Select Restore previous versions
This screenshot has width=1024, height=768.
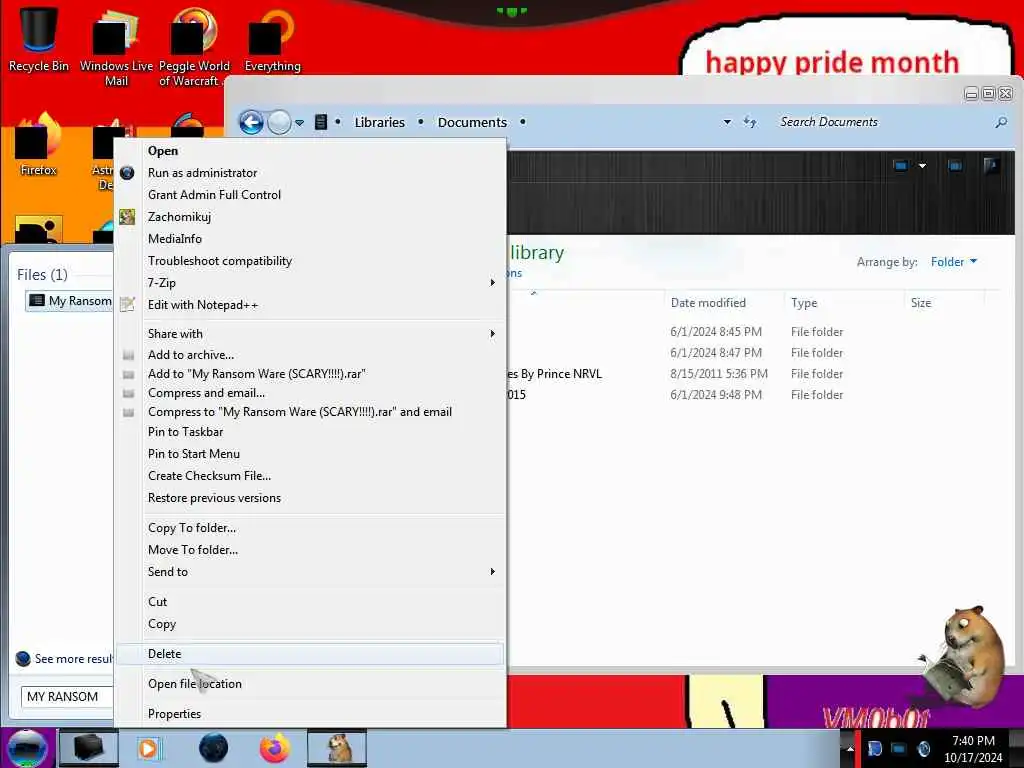(x=310, y=498)
